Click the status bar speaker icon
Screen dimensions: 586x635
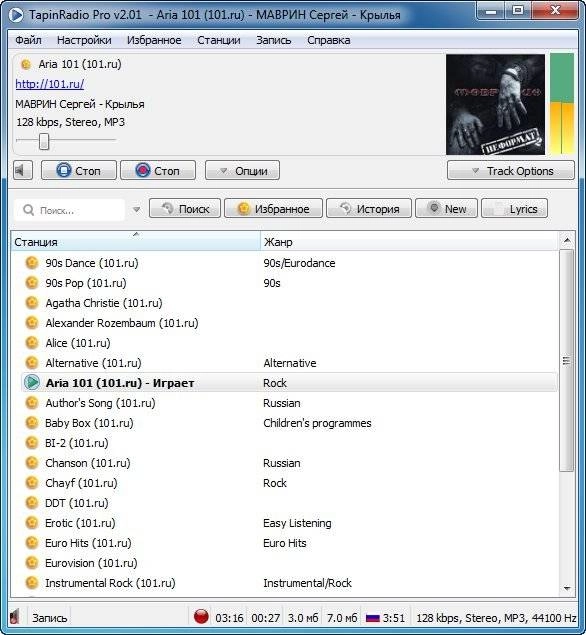click(15, 617)
